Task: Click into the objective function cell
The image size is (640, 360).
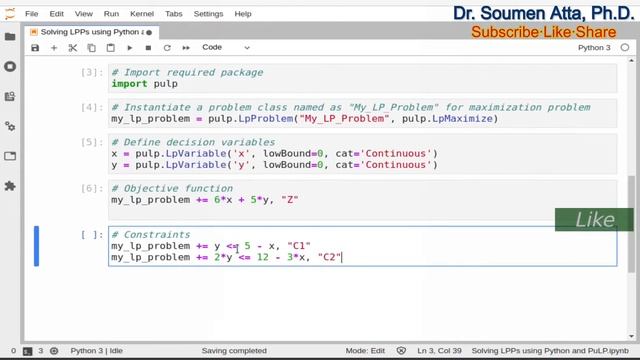Action: (362, 200)
